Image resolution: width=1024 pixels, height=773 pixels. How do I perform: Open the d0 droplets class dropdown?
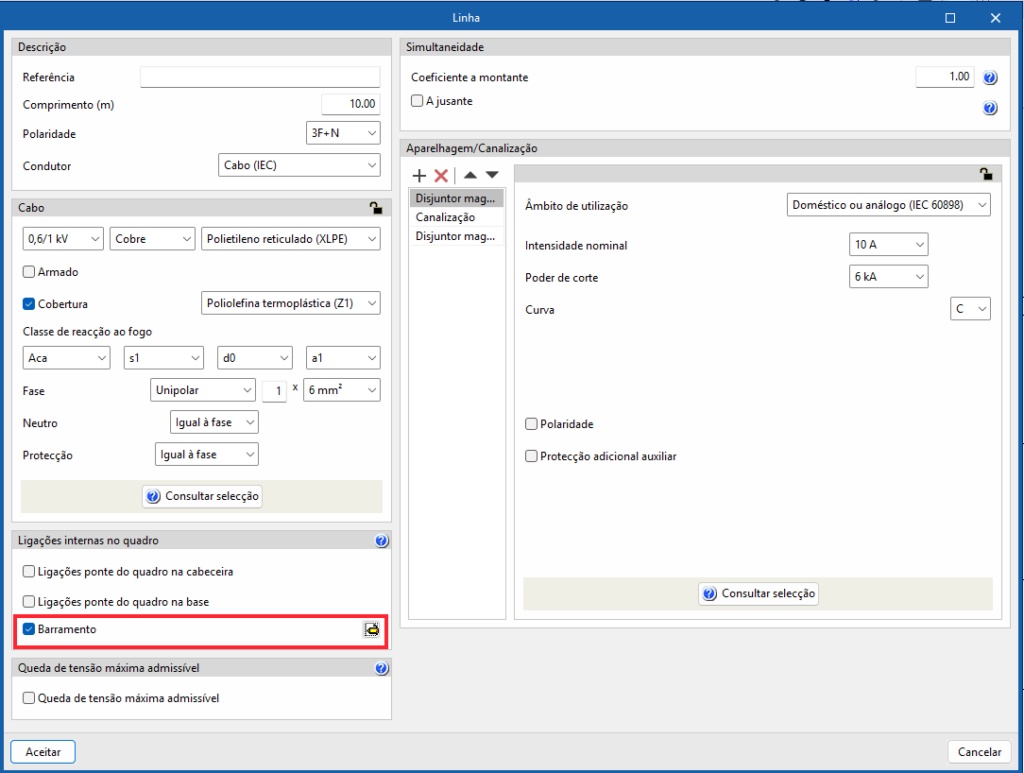(255, 358)
